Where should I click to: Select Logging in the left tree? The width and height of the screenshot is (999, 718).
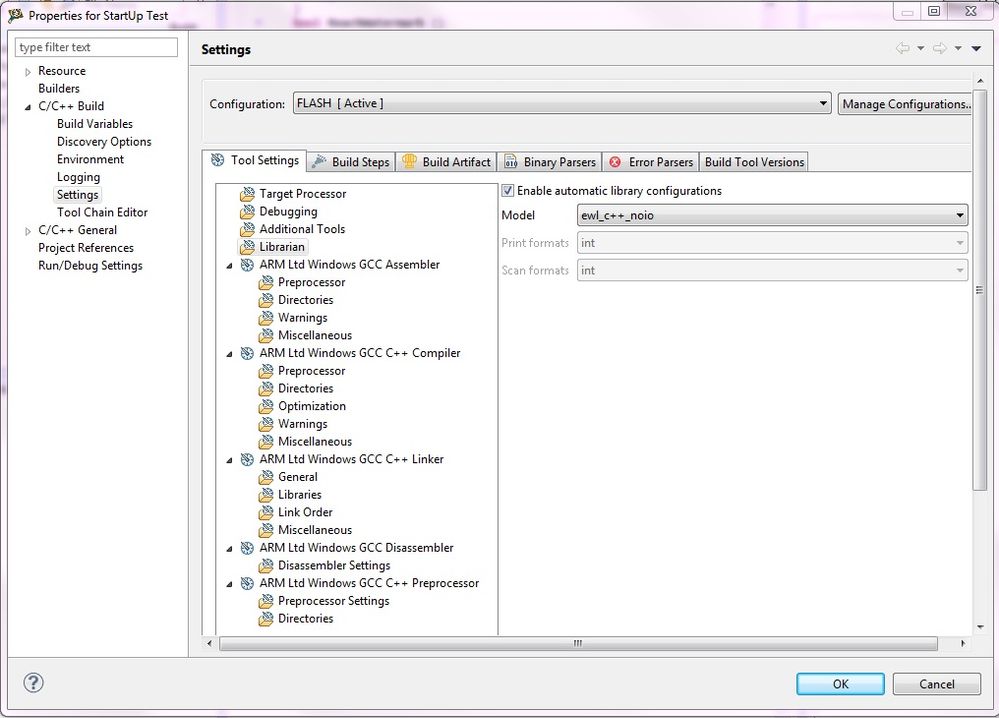pos(78,177)
